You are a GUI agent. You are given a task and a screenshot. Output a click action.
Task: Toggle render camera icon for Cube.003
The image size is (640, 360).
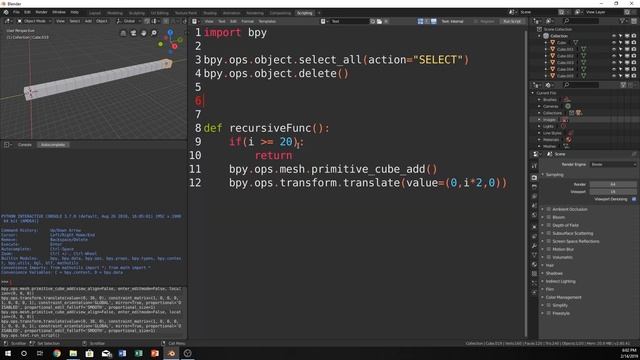pyautogui.click(x=634, y=62)
